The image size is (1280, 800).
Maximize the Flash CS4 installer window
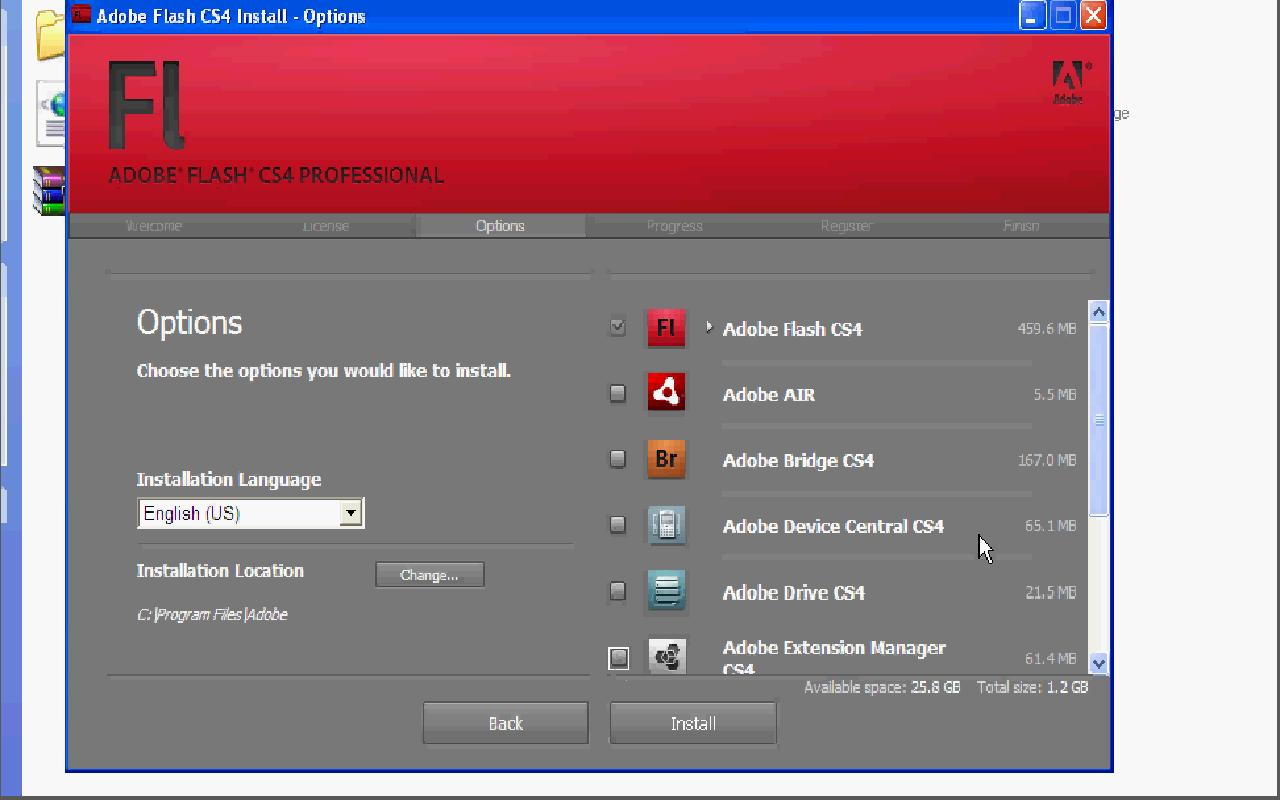point(1063,15)
